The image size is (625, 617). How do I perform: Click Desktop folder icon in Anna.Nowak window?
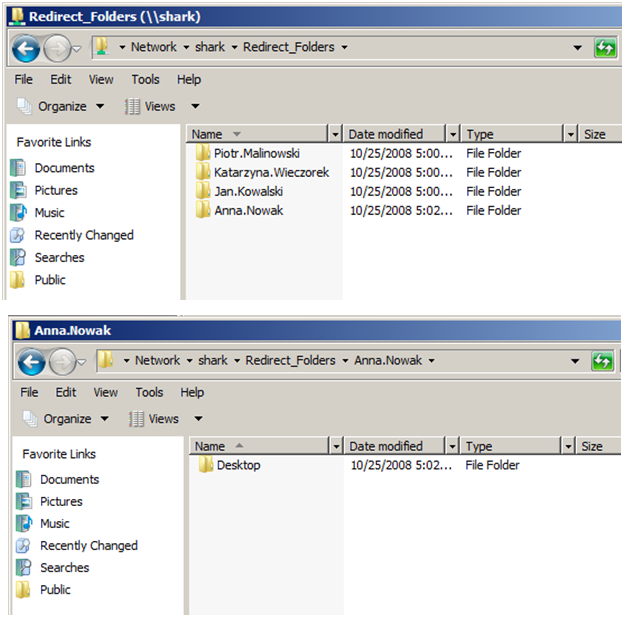tap(206, 465)
